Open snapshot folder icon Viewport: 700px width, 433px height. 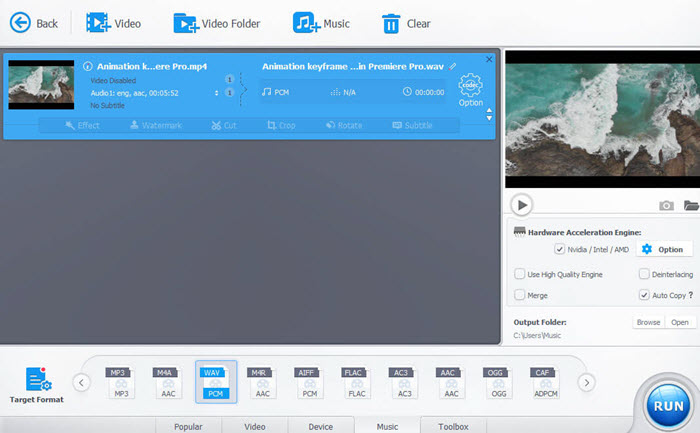692,205
